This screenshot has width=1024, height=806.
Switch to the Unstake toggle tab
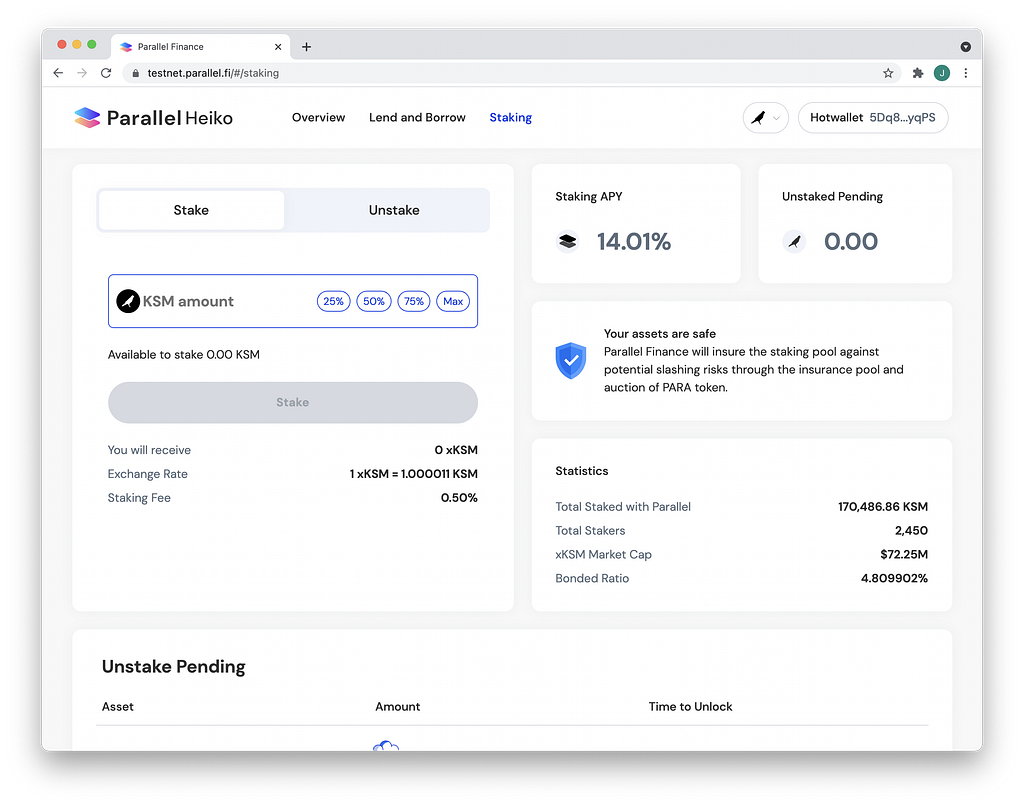point(394,210)
